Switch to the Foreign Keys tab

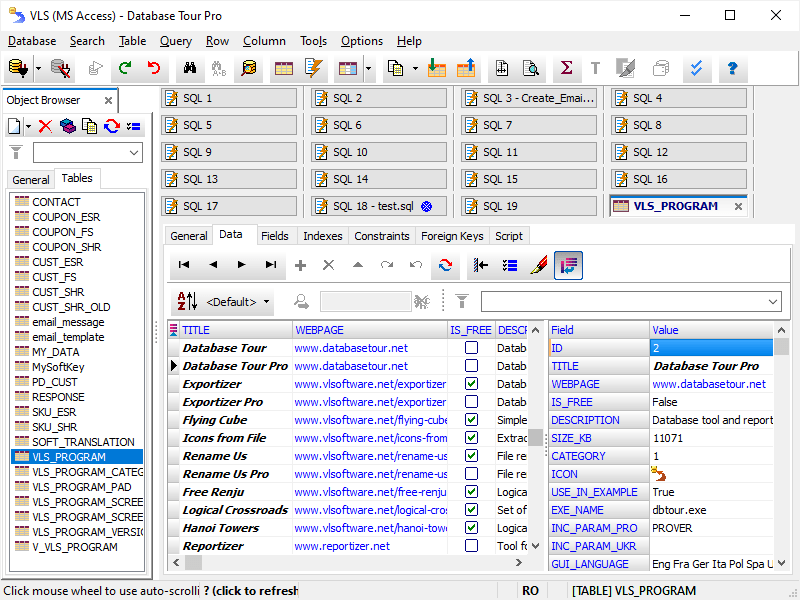click(x=452, y=236)
